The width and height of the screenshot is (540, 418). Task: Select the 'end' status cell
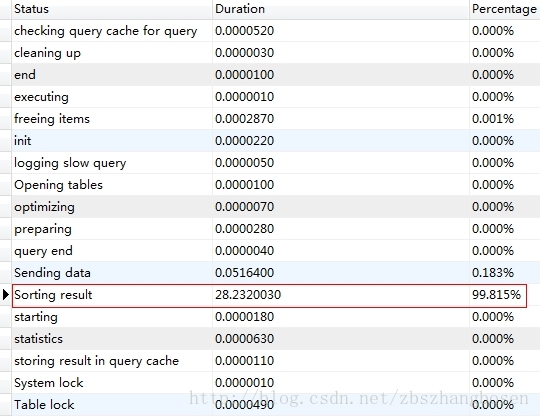point(112,75)
